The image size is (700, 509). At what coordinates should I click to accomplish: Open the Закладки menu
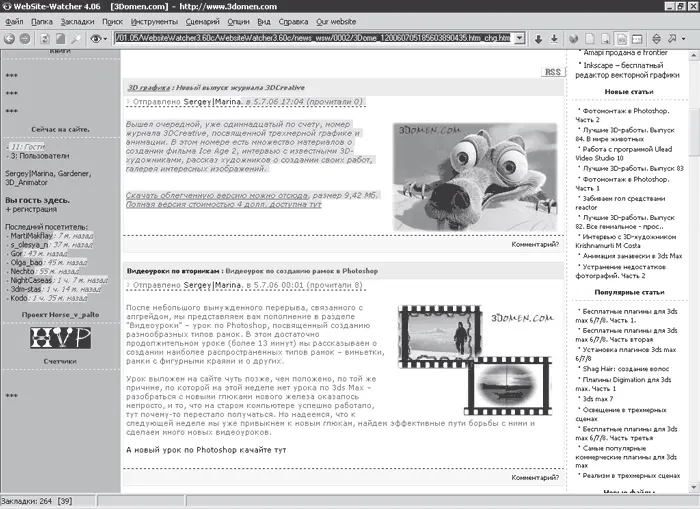point(78,21)
